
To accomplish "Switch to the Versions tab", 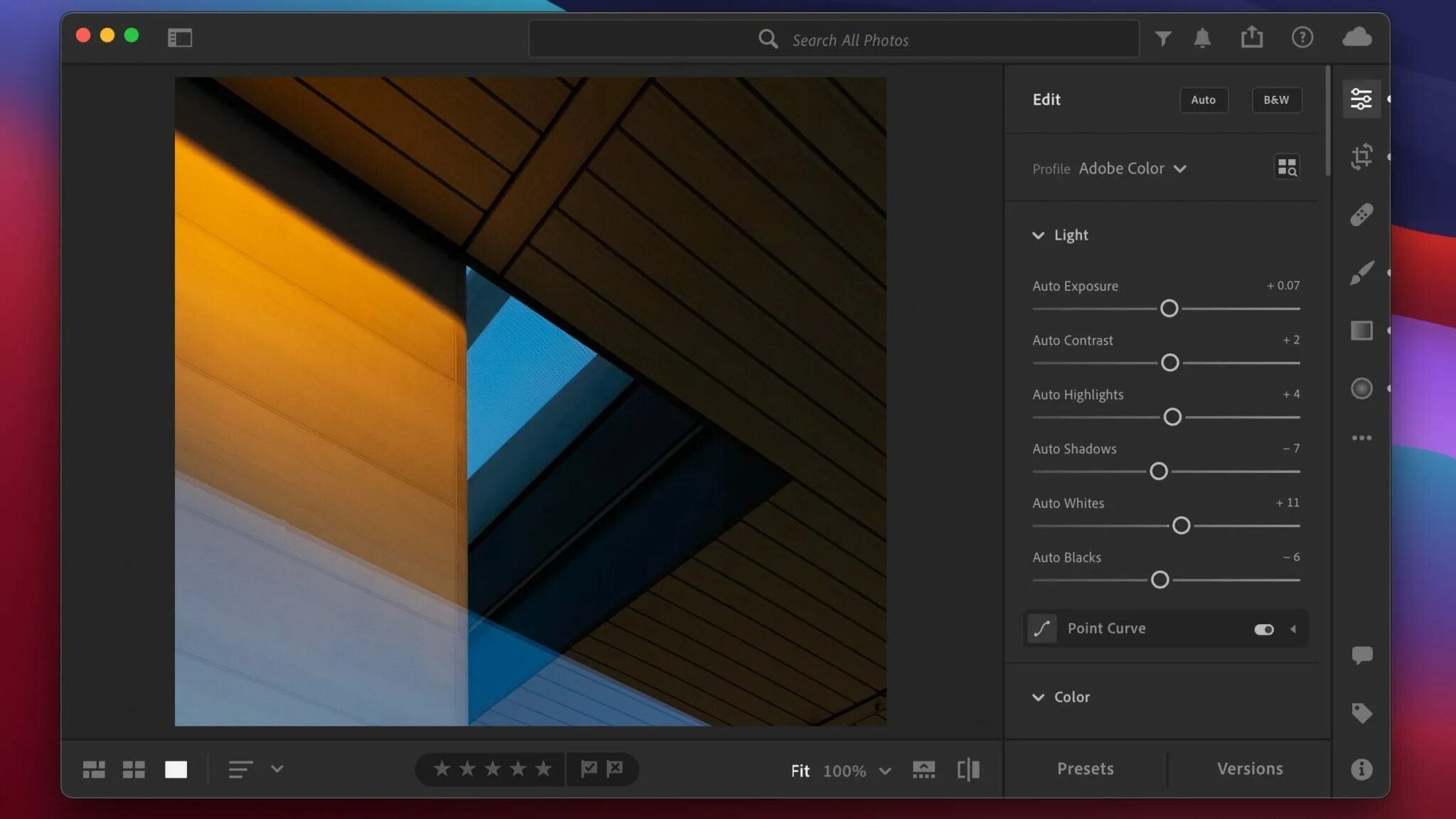I will [x=1249, y=769].
